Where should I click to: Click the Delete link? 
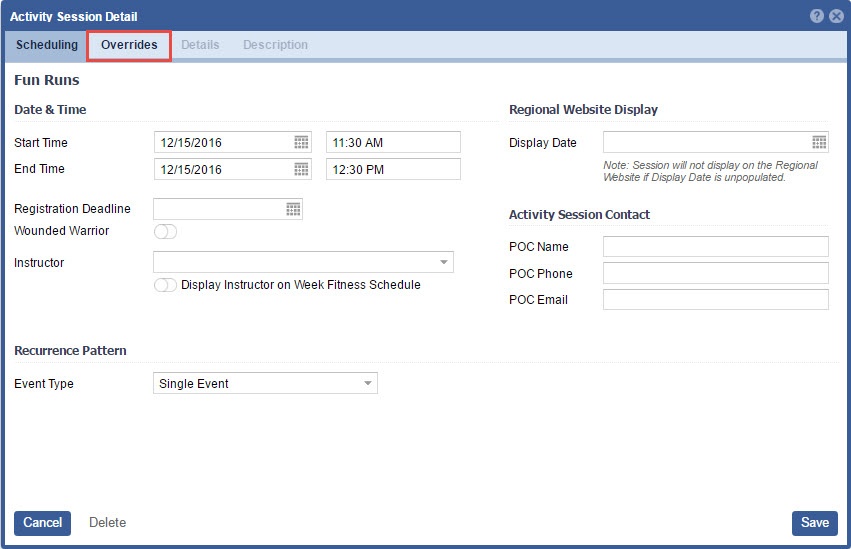tap(107, 523)
